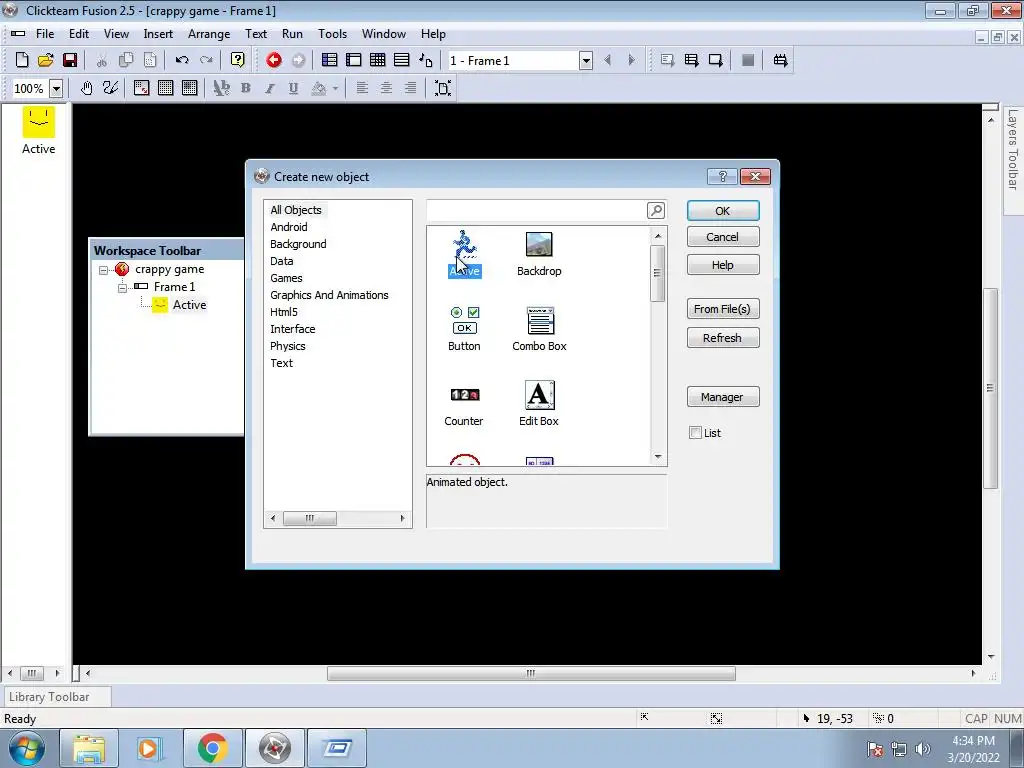
Task: Collapse the Frame 1 tree node
Action: [122, 287]
